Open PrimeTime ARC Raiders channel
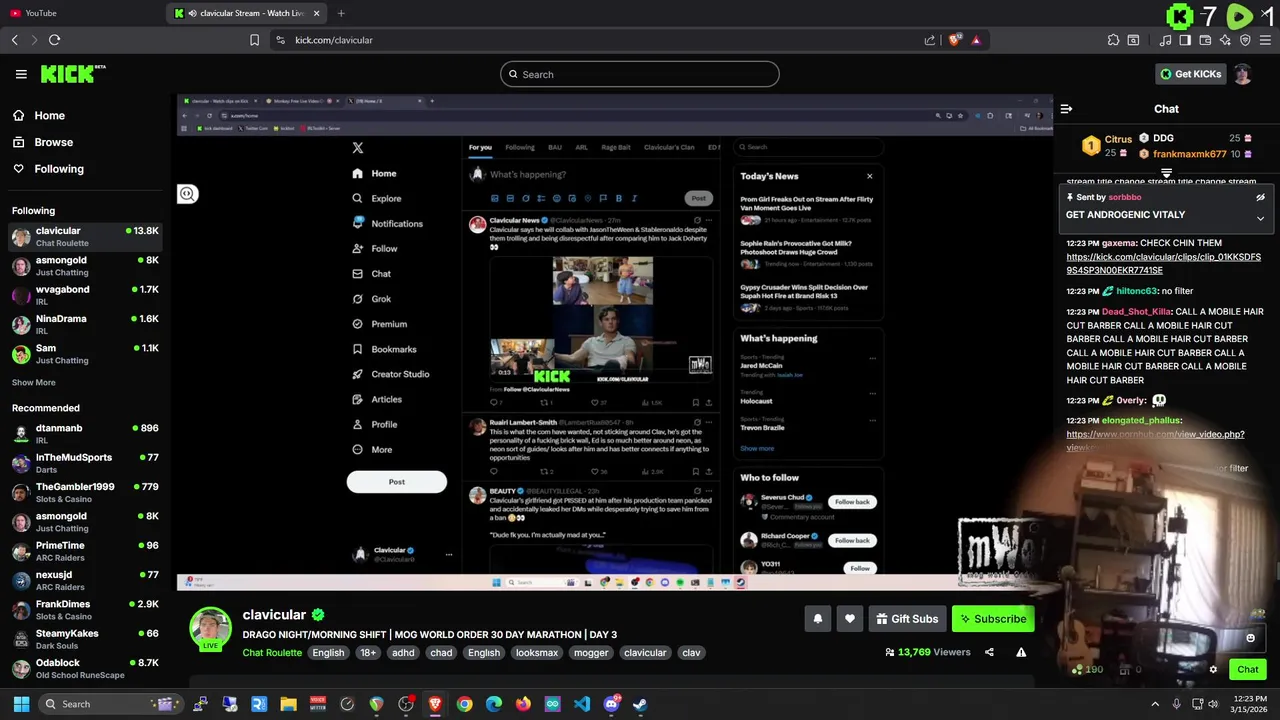1280x720 pixels. [86, 551]
